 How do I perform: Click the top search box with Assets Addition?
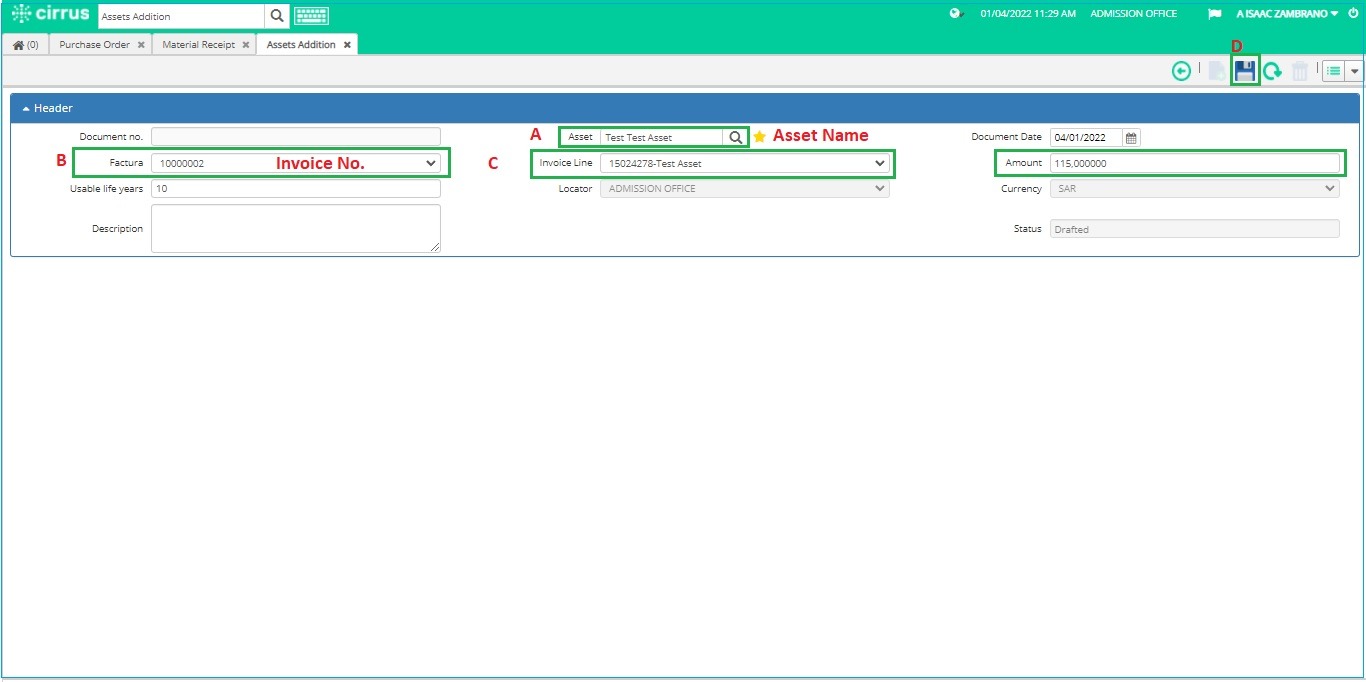pos(182,16)
